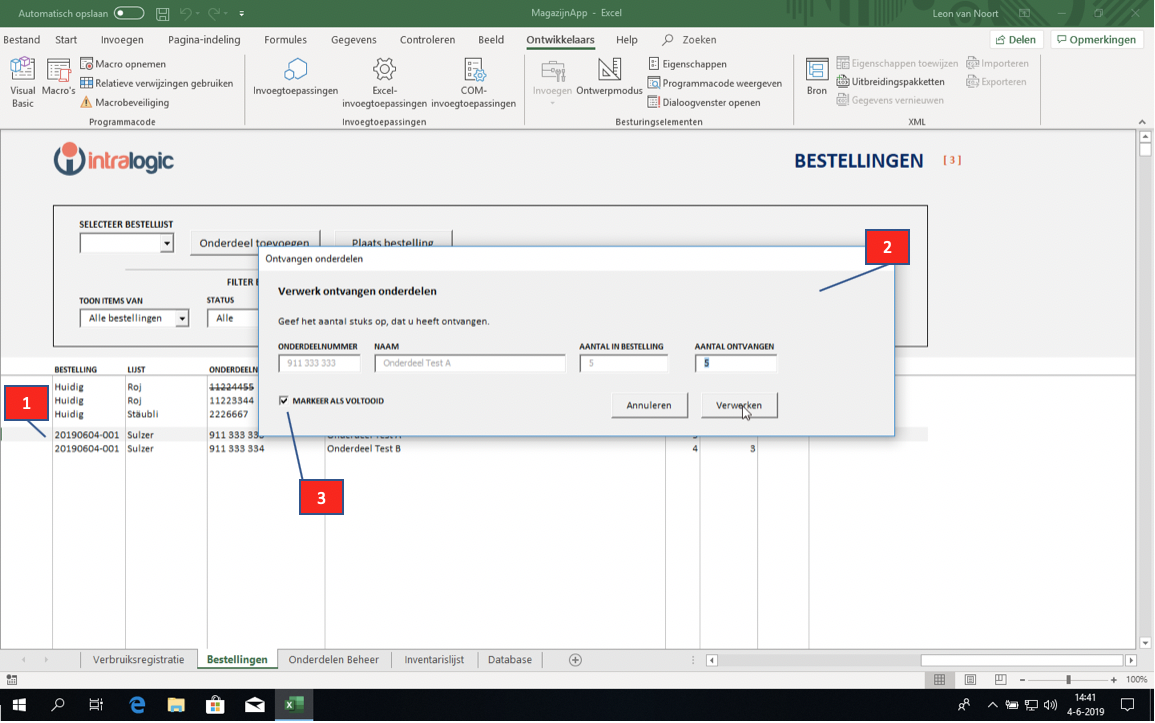1155x723 pixels.
Task: Toggle Automatisch opslaan switch
Action: click(128, 13)
